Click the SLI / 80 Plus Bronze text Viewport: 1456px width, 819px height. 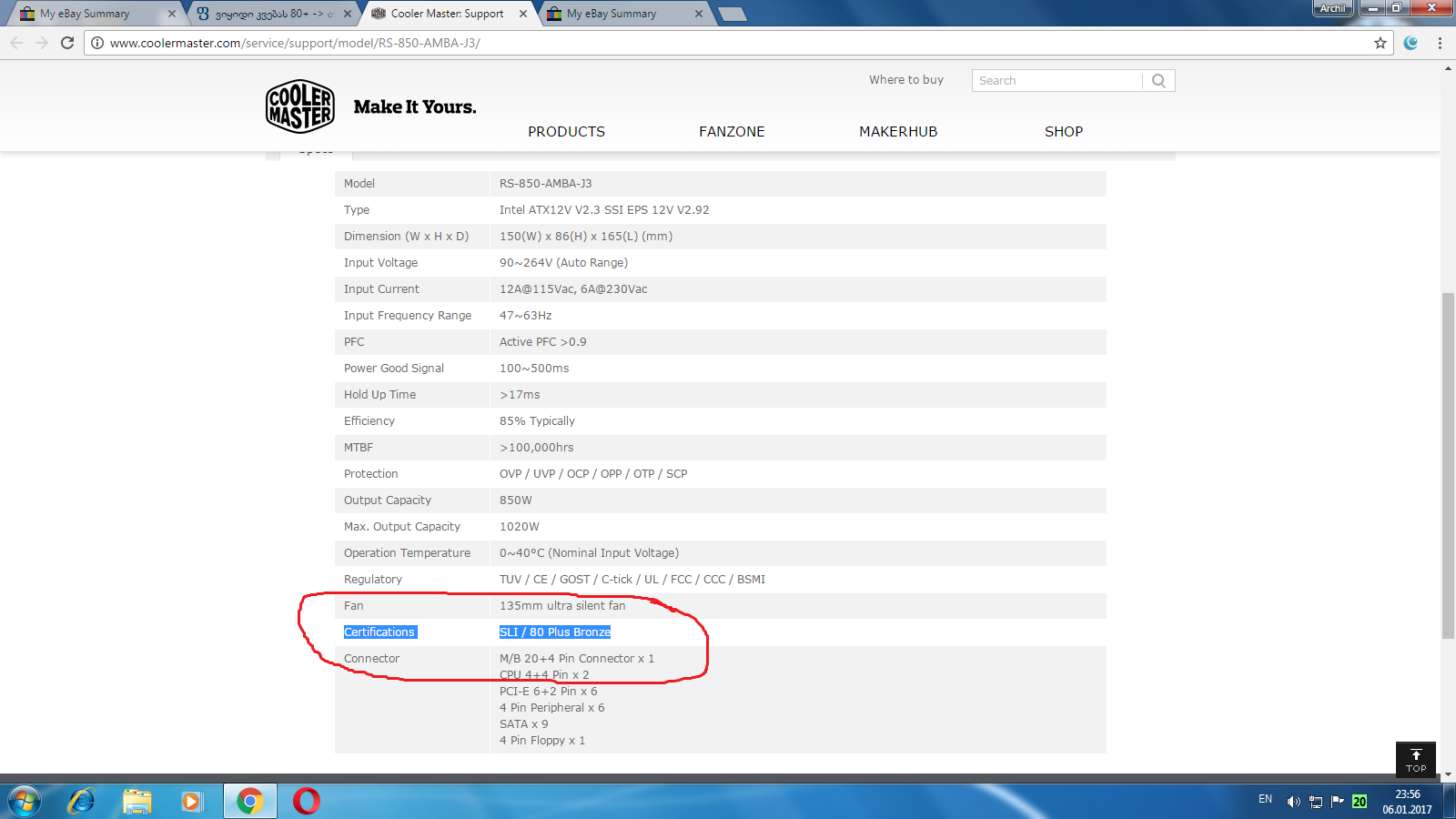tap(555, 632)
